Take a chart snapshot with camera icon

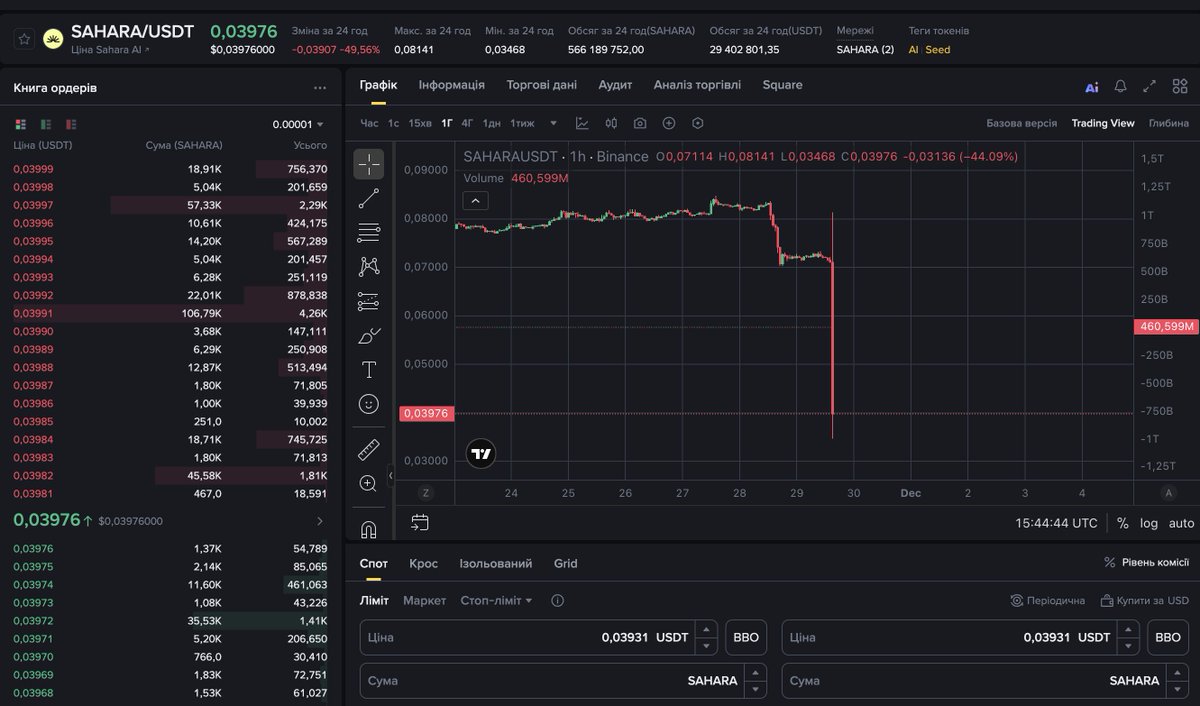click(x=640, y=123)
